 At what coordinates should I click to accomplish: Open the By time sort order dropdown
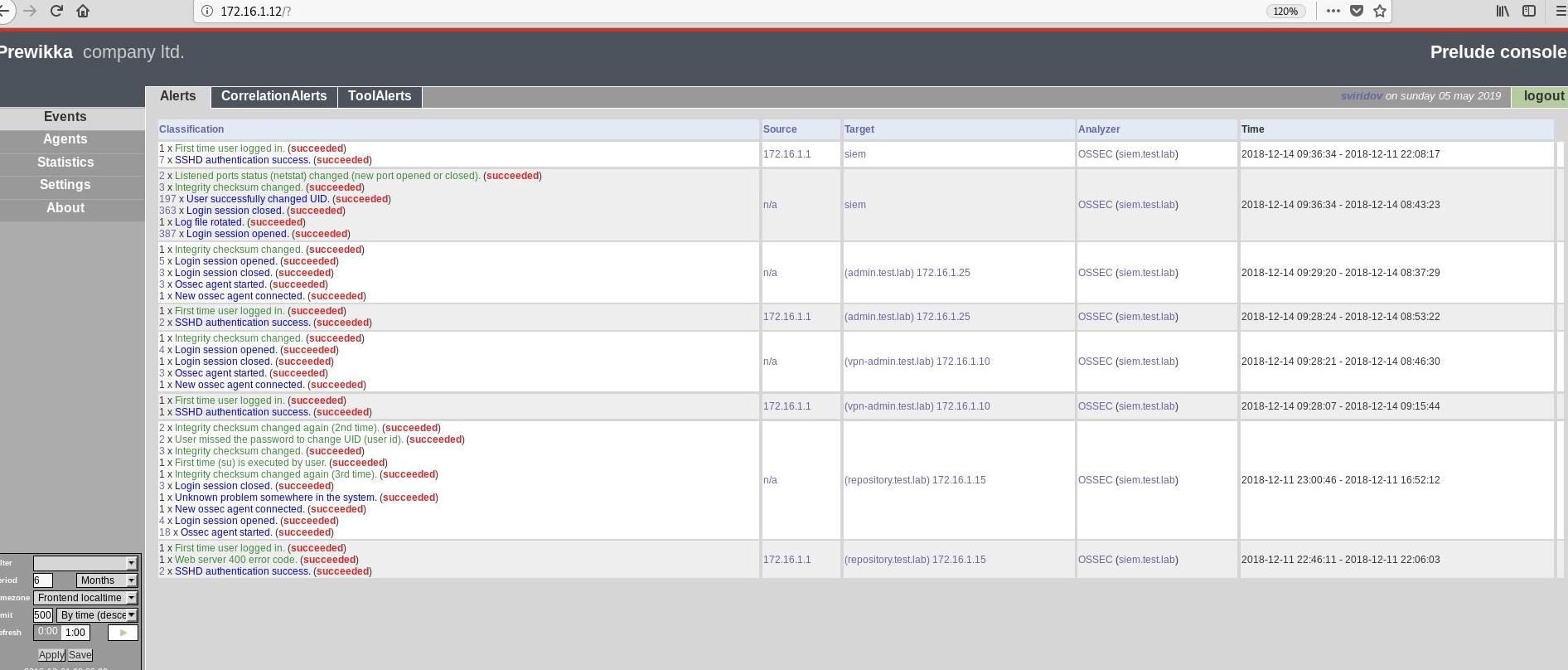pos(97,615)
